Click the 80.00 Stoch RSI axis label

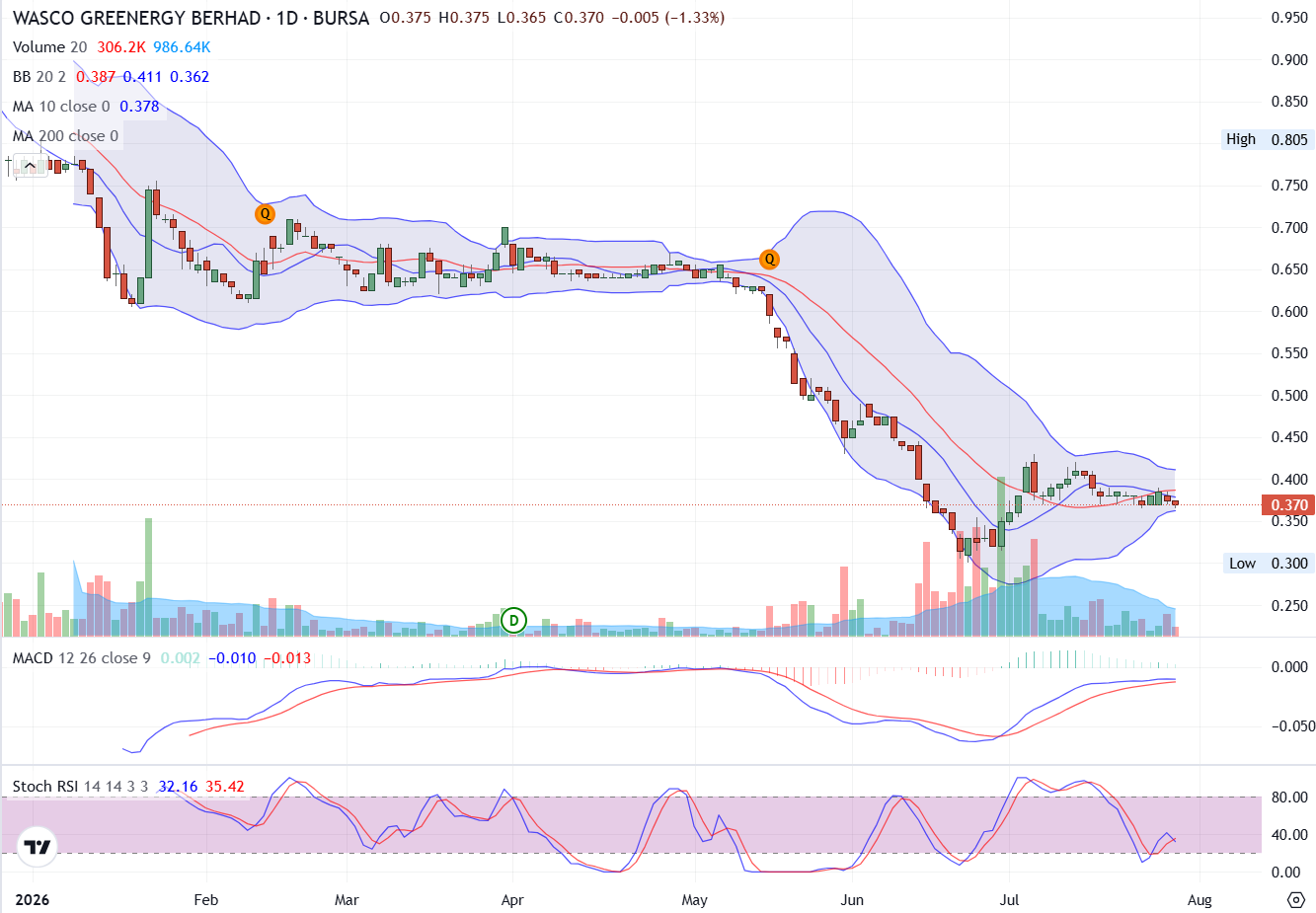(x=1290, y=799)
